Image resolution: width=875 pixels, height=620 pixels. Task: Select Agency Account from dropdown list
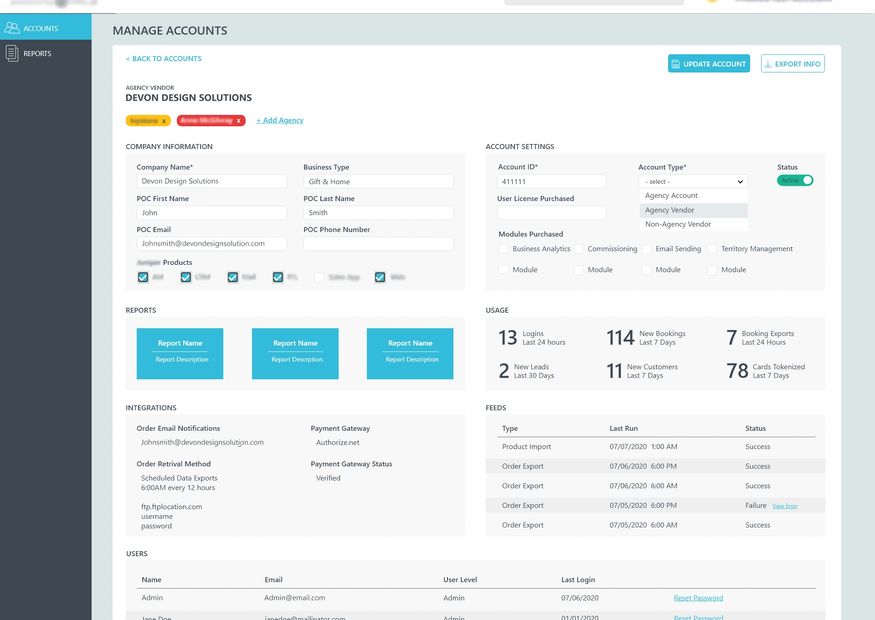(x=671, y=196)
